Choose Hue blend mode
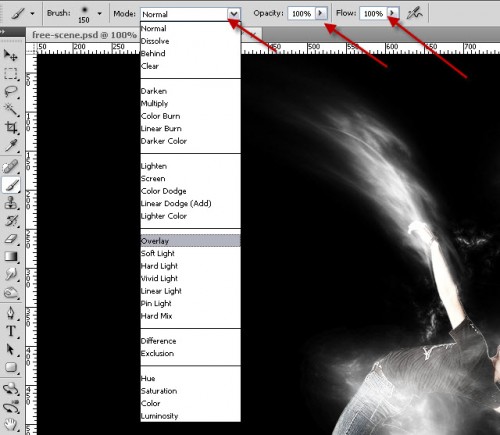500x435 pixels. [x=190, y=378]
